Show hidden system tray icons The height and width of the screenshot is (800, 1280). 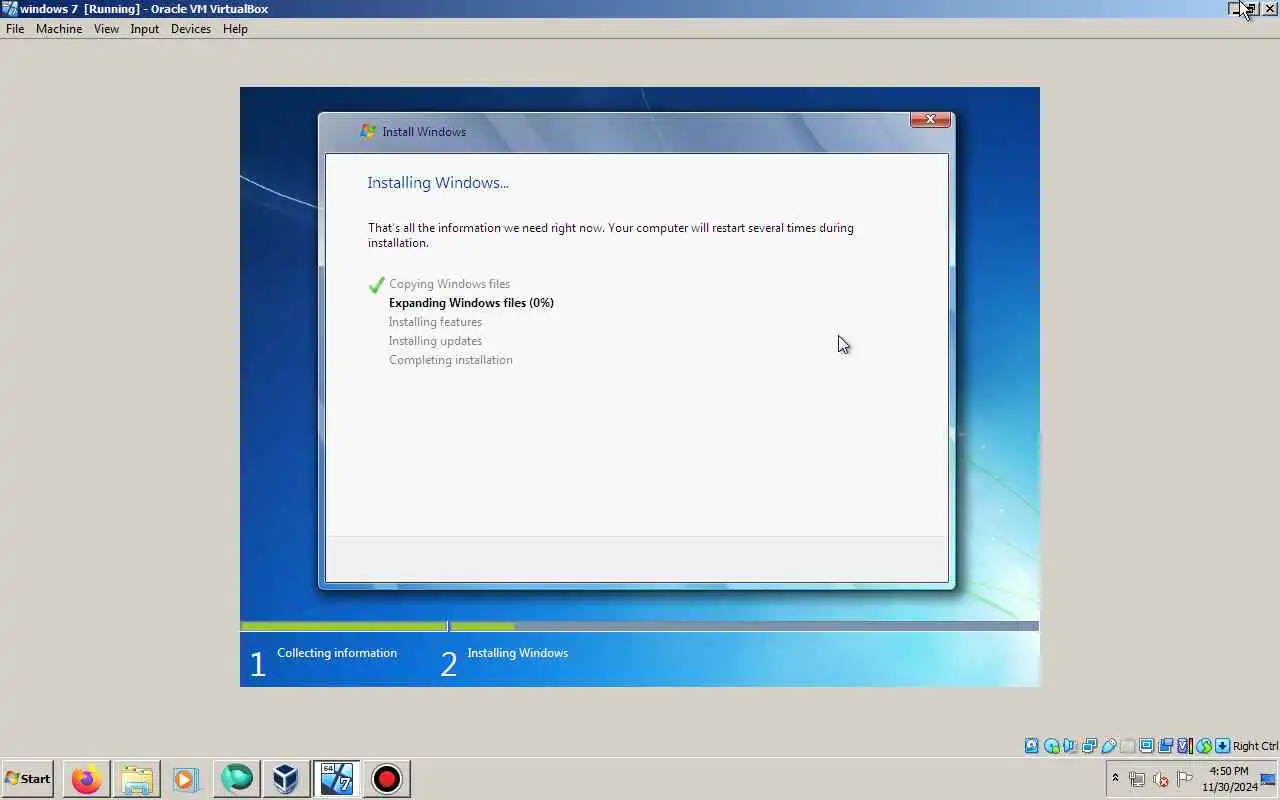coord(1115,778)
